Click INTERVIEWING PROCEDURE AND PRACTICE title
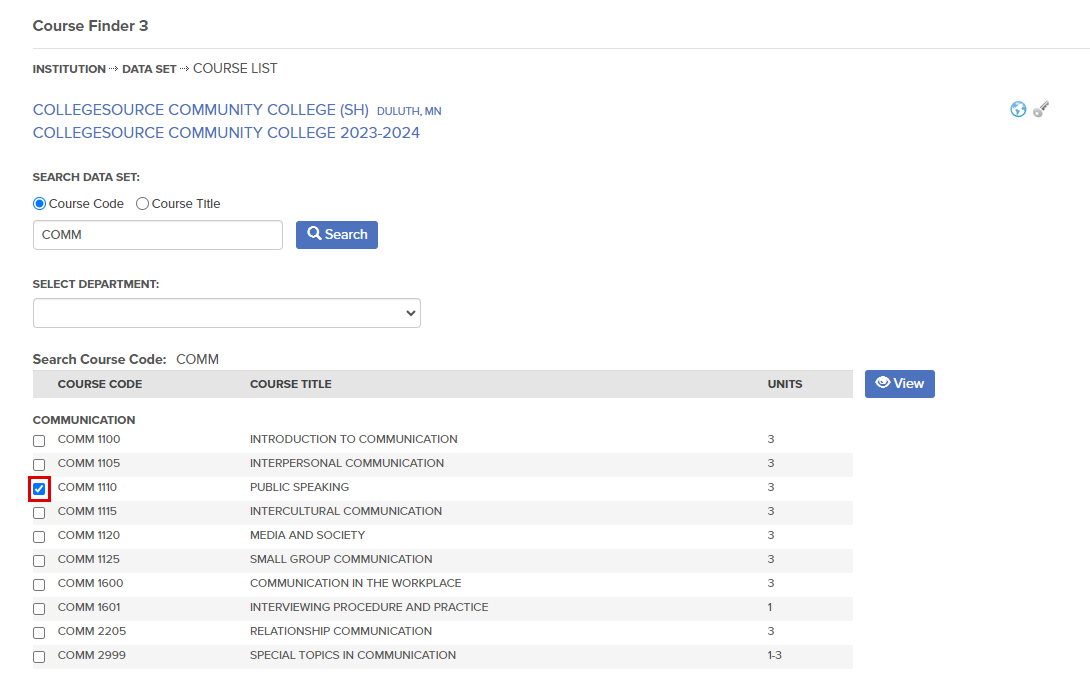The image size is (1090, 676). pyautogui.click(x=369, y=607)
